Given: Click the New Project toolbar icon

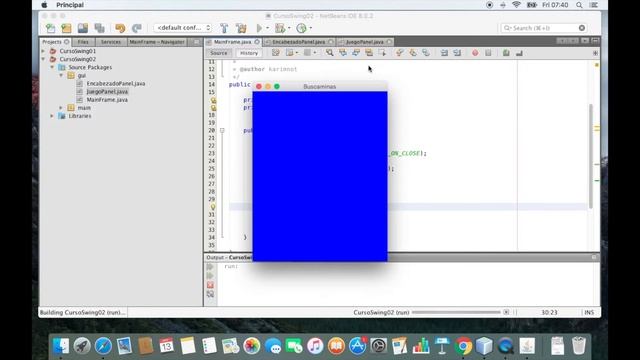Looking at the screenshot, I should point(66,28).
